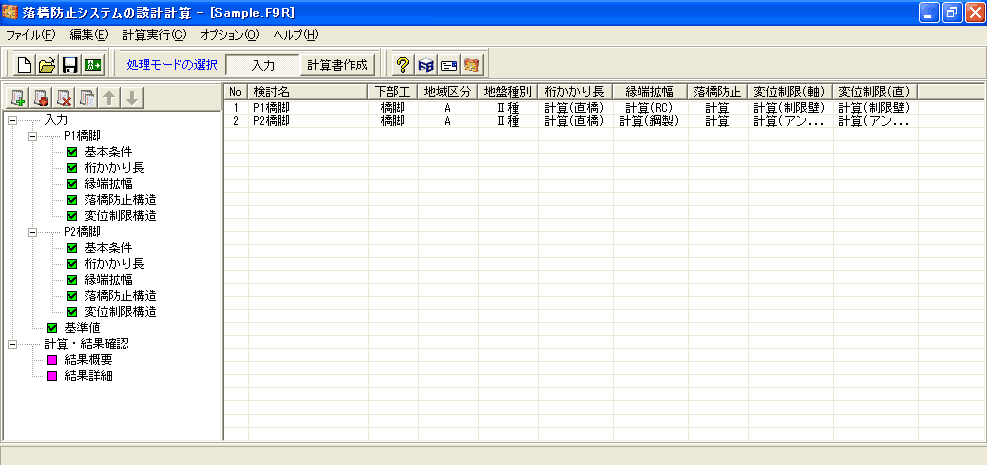Collapse the P1橋脚 tree node
The image size is (987, 465).
pyautogui.click(x=33, y=136)
